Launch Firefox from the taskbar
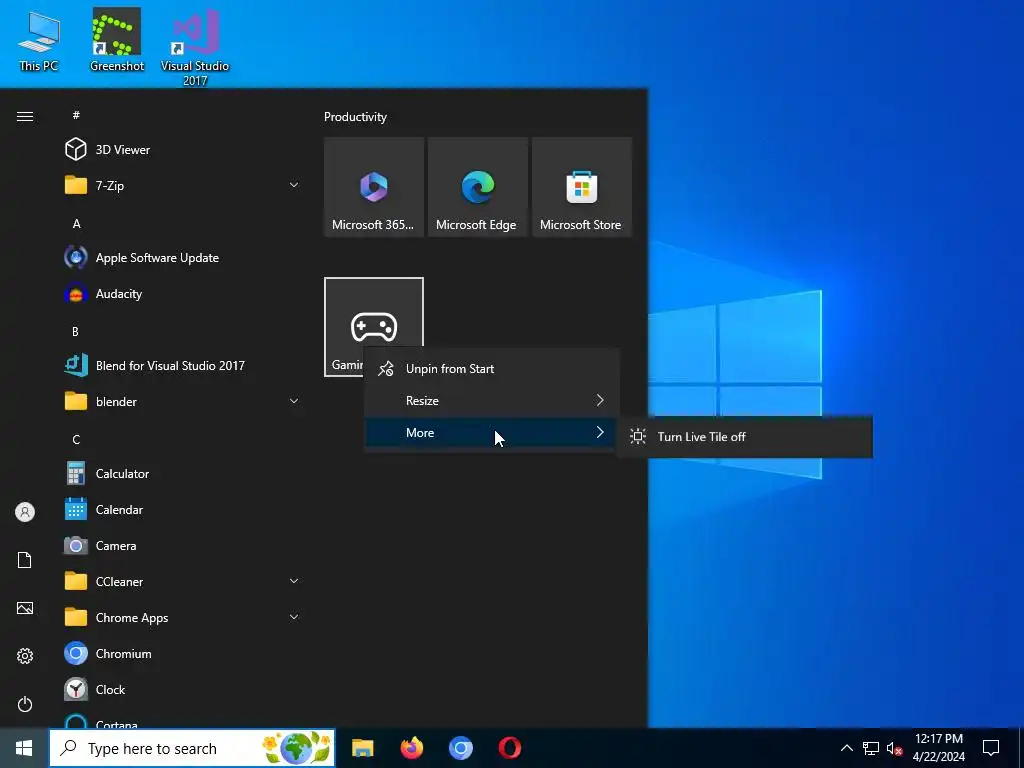The width and height of the screenshot is (1024, 768). click(x=411, y=748)
